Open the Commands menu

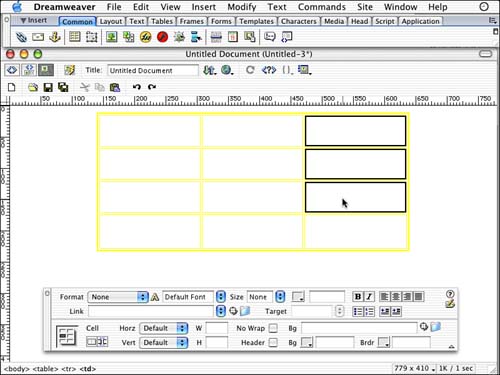click(x=322, y=7)
